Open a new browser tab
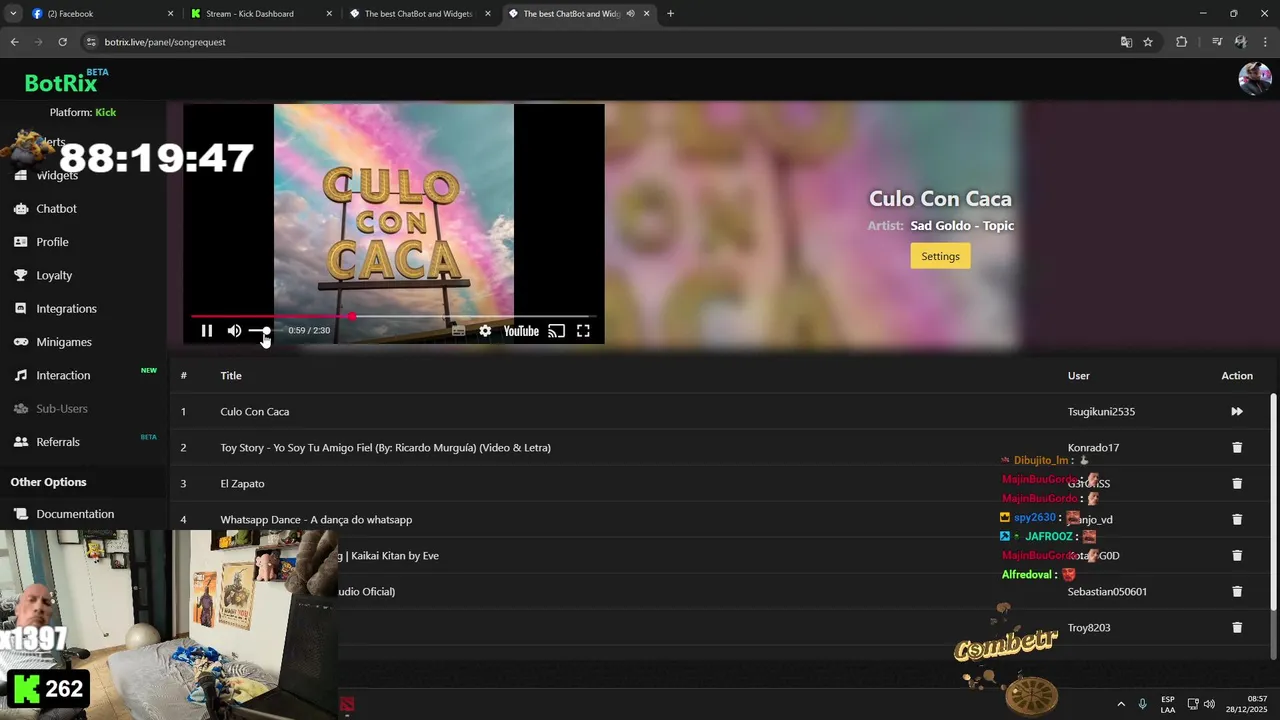This screenshot has width=1280, height=720. coord(670,14)
